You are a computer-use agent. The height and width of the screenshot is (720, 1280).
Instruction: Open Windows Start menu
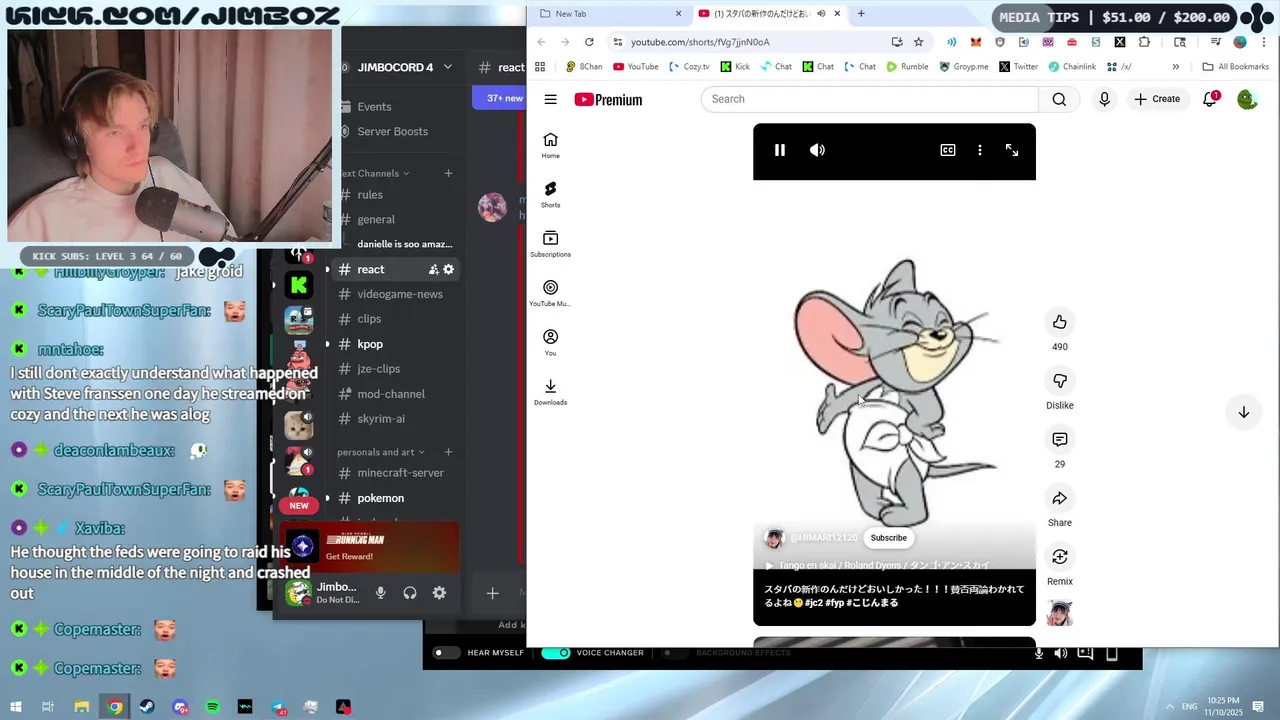click(15, 707)
